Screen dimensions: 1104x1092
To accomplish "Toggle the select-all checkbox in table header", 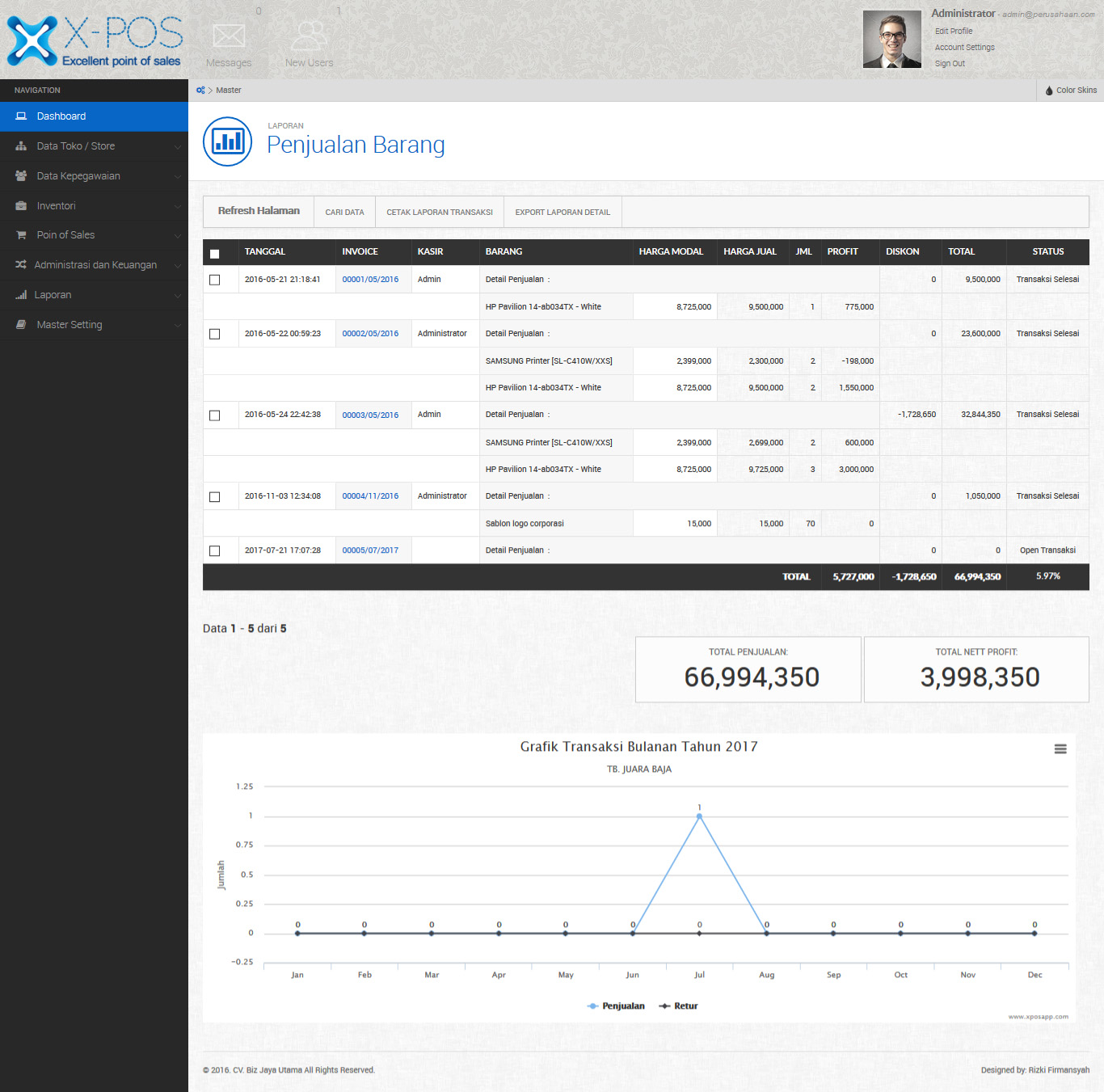I will coord(215,254).
